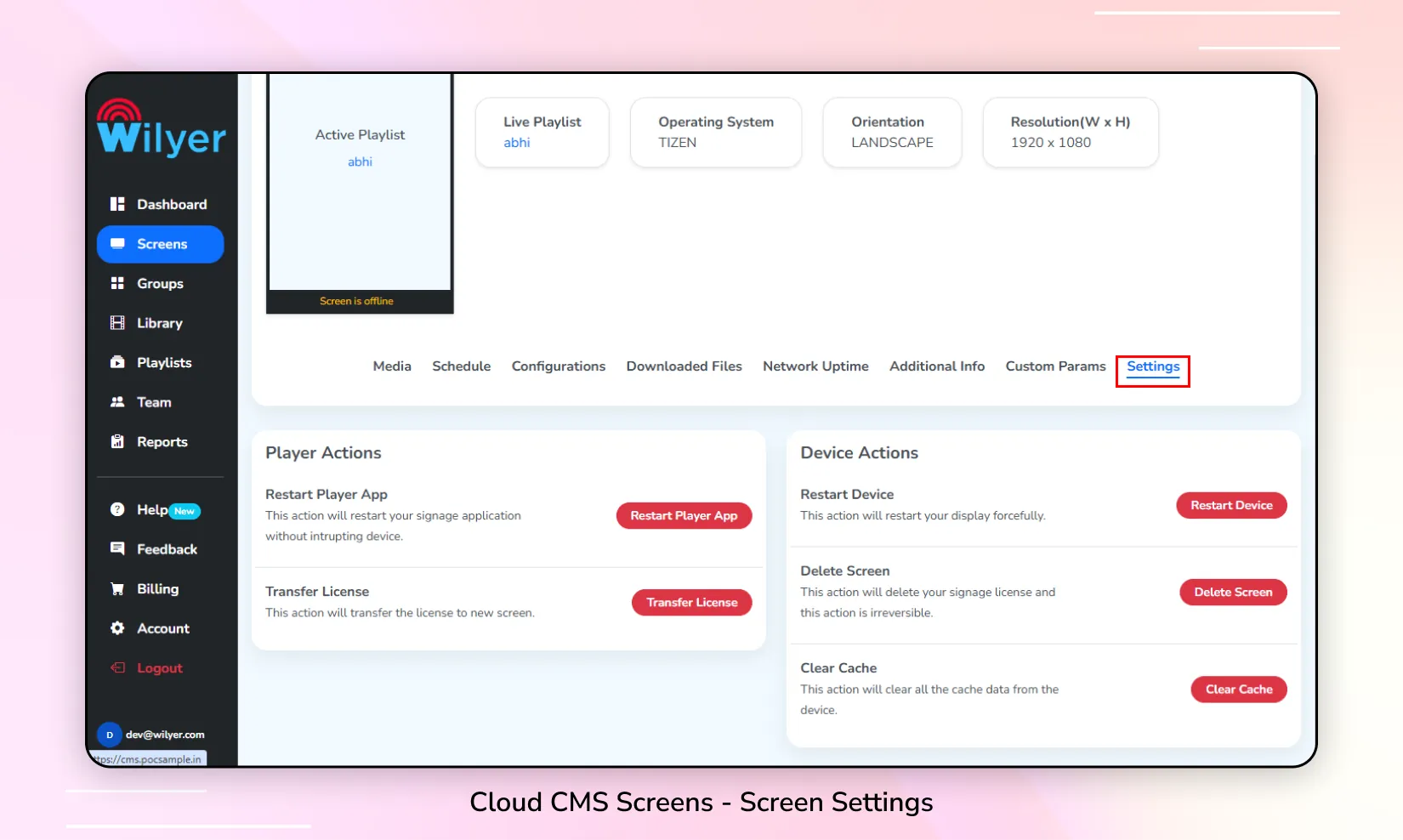
Task: Click the New badge beside Help
Action: [x=185, y=511]
